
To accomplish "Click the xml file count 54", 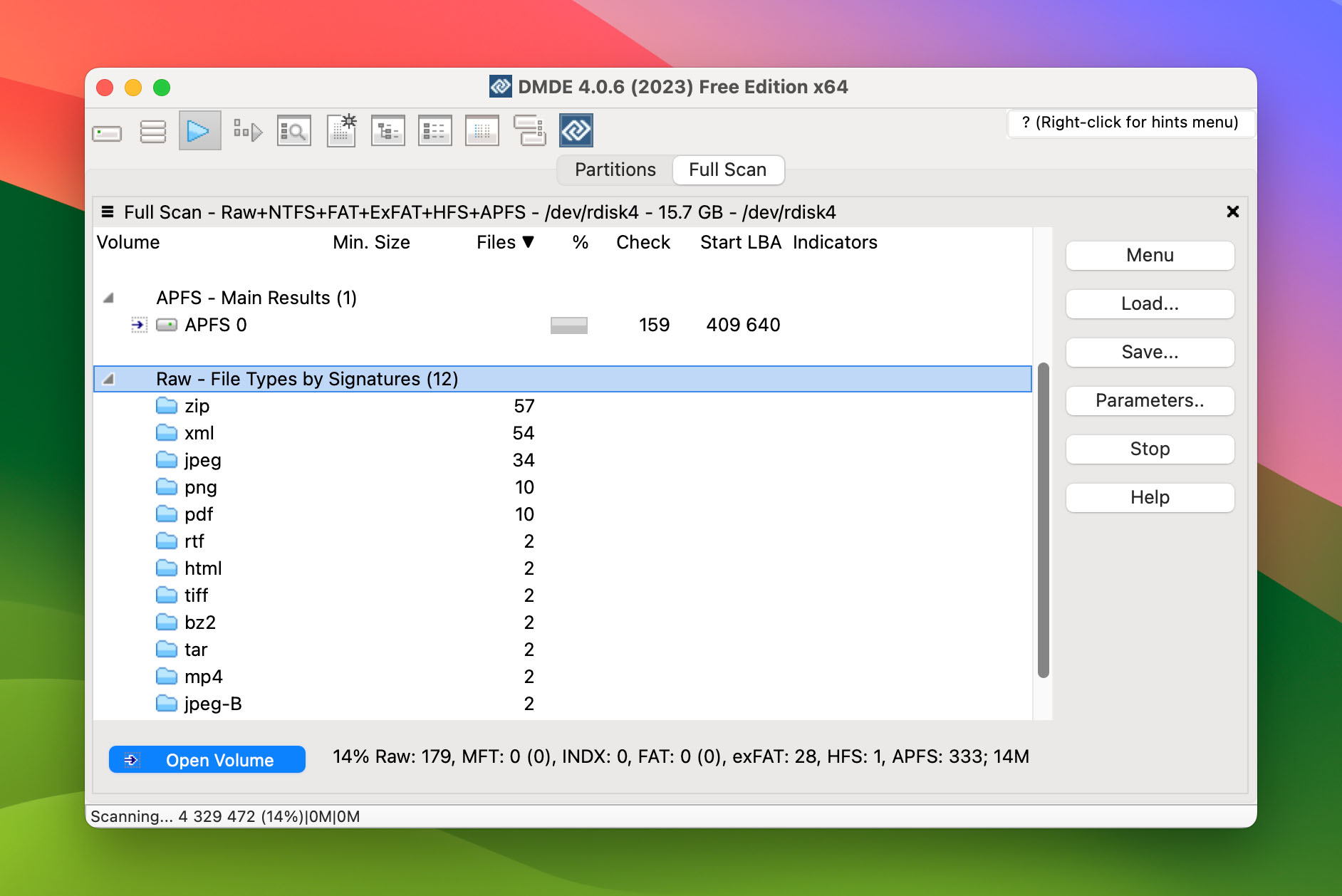I will [524, 433].
